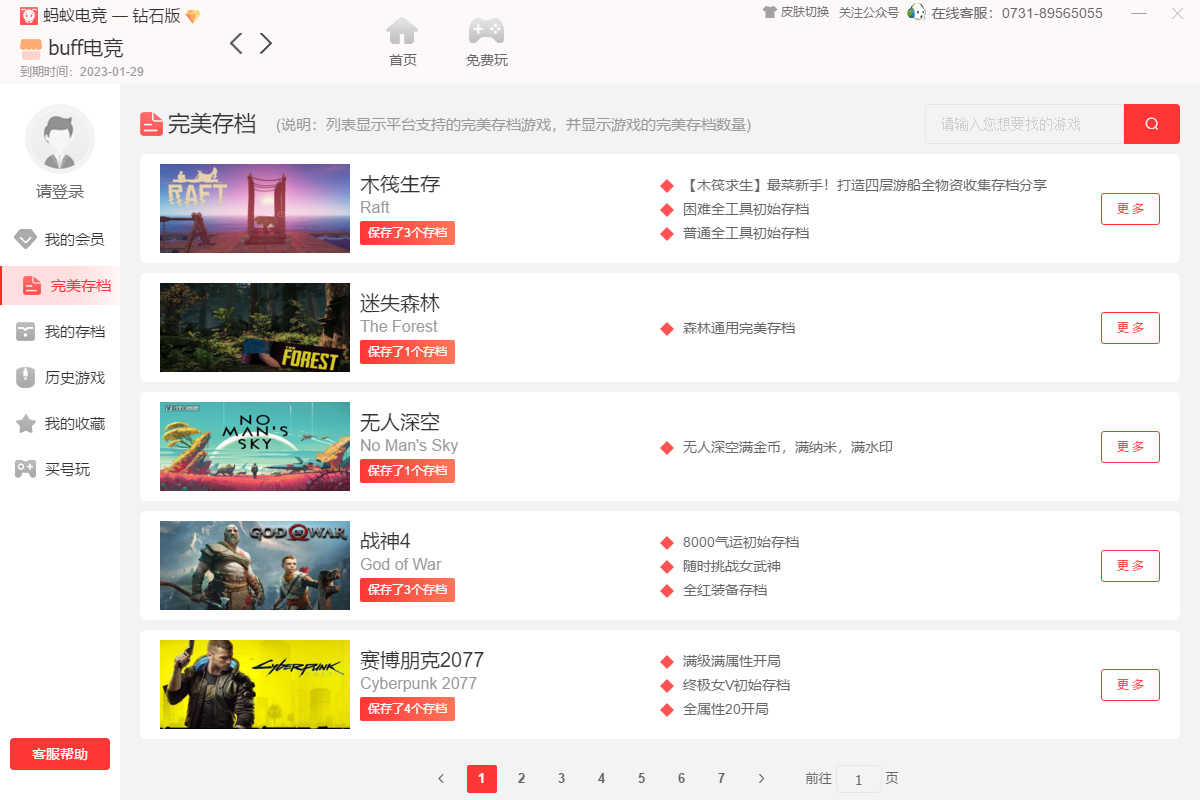Go to page 4

tap(601, 779)
